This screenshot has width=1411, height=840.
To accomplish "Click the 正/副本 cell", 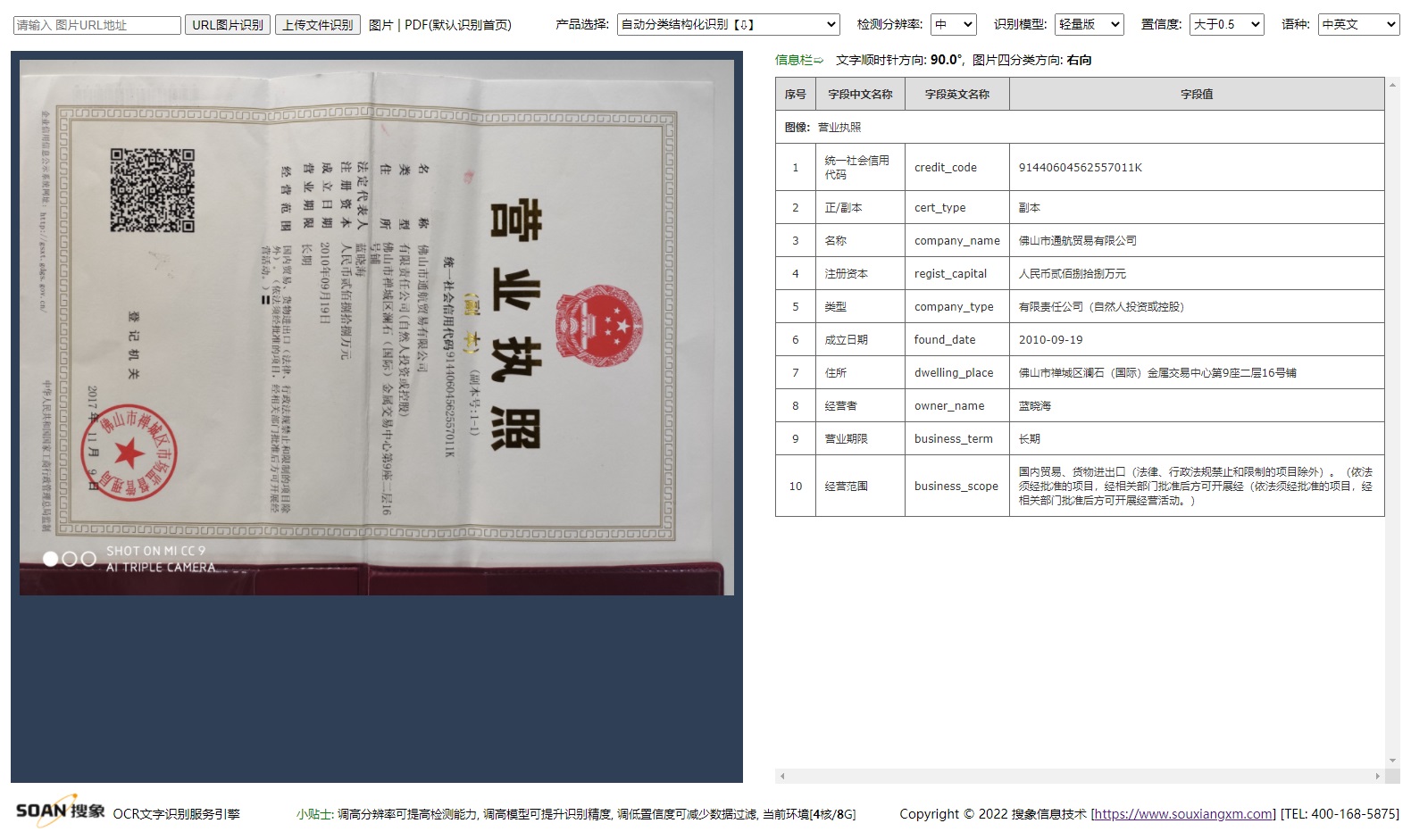I will pos(860,207).
